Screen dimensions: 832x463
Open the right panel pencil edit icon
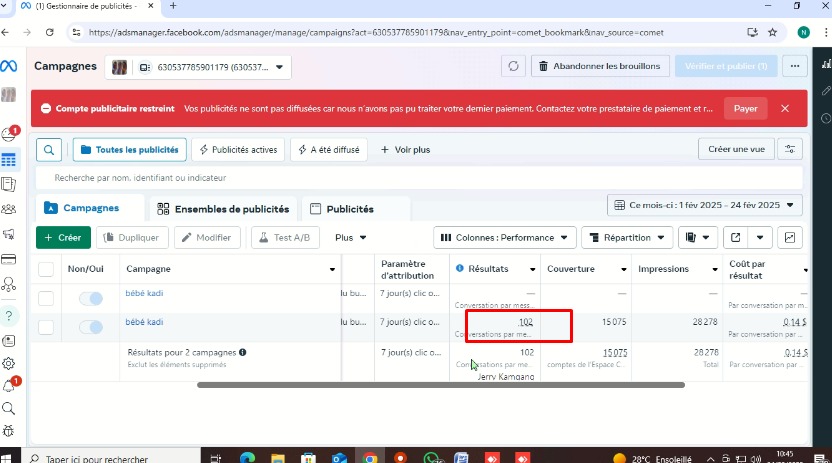point(826,91)
